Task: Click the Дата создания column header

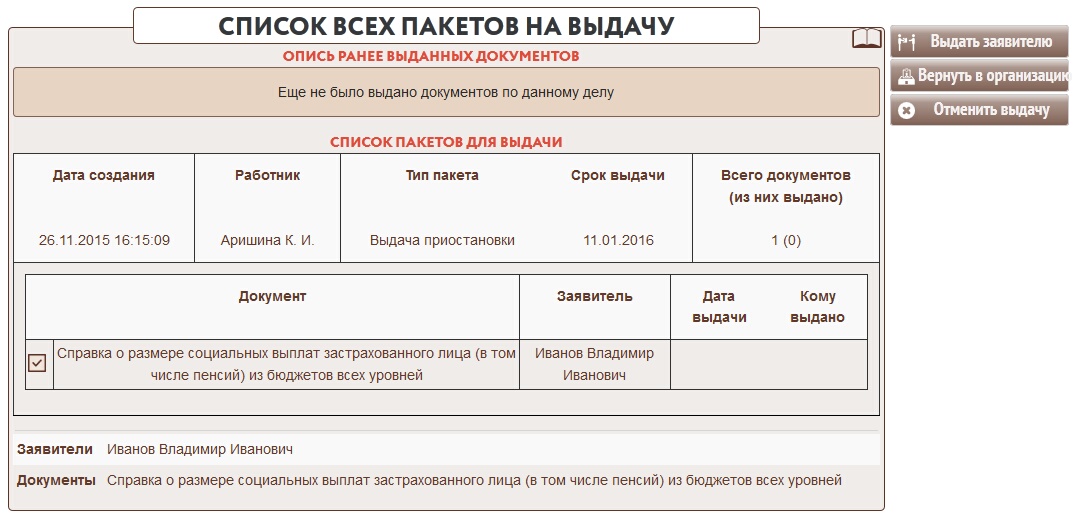Action: click(103, 175)
